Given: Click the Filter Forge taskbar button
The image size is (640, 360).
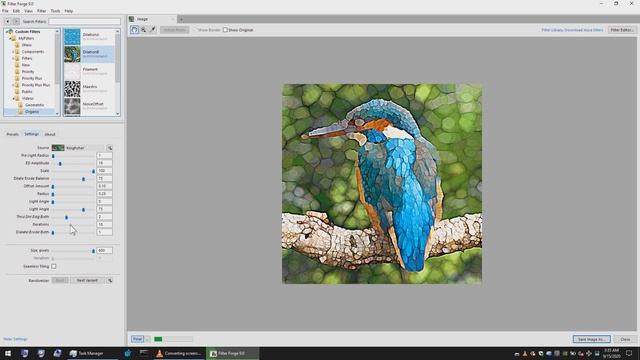Looking at the screenshot, I should 232,353.
